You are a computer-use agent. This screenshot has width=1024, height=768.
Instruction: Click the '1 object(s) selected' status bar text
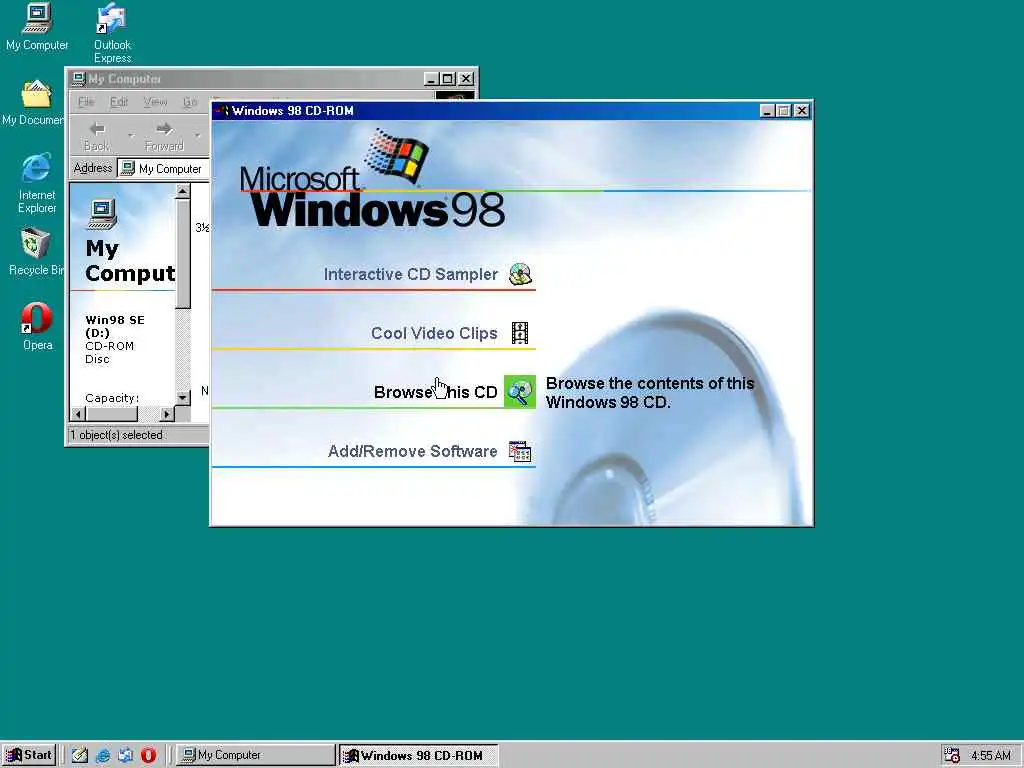pyautogui.click(x=116, y=435)
